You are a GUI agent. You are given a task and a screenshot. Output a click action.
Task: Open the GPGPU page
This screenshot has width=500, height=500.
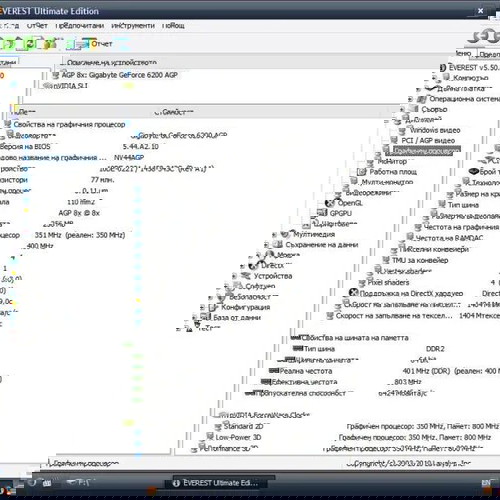(x=341, y=213)
